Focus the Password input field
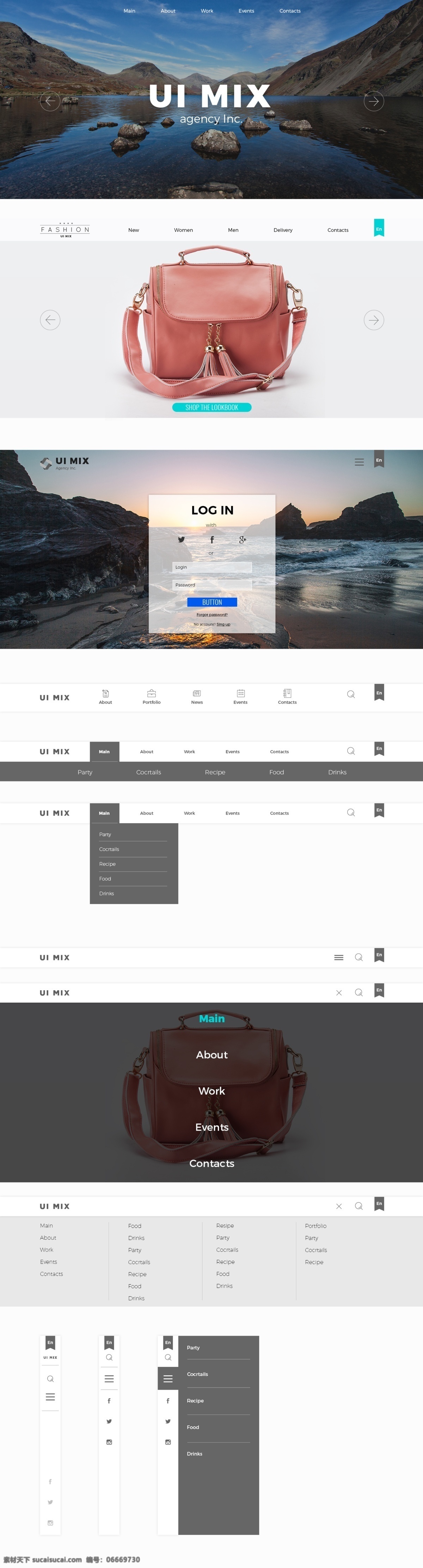Screen dimensions: 423x1568 tap(212, 585)
